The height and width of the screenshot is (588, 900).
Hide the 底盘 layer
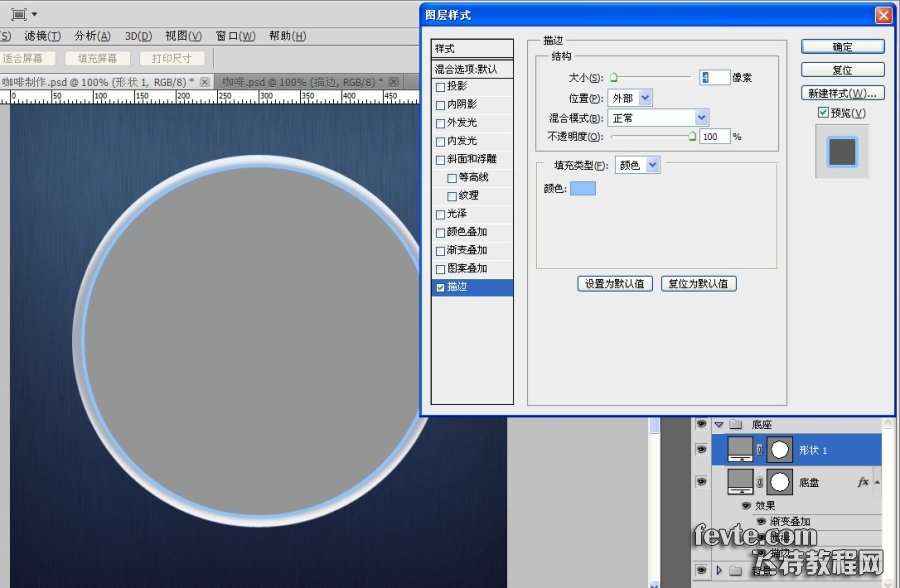[701, 482]
